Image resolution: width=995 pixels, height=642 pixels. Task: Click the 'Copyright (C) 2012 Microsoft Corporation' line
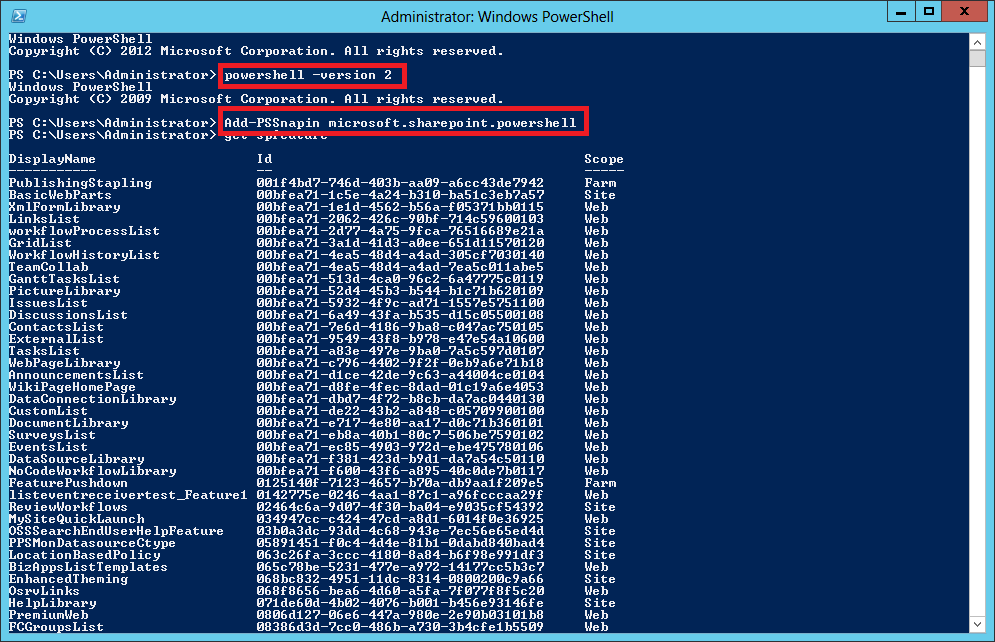click(x=256, y=51)
